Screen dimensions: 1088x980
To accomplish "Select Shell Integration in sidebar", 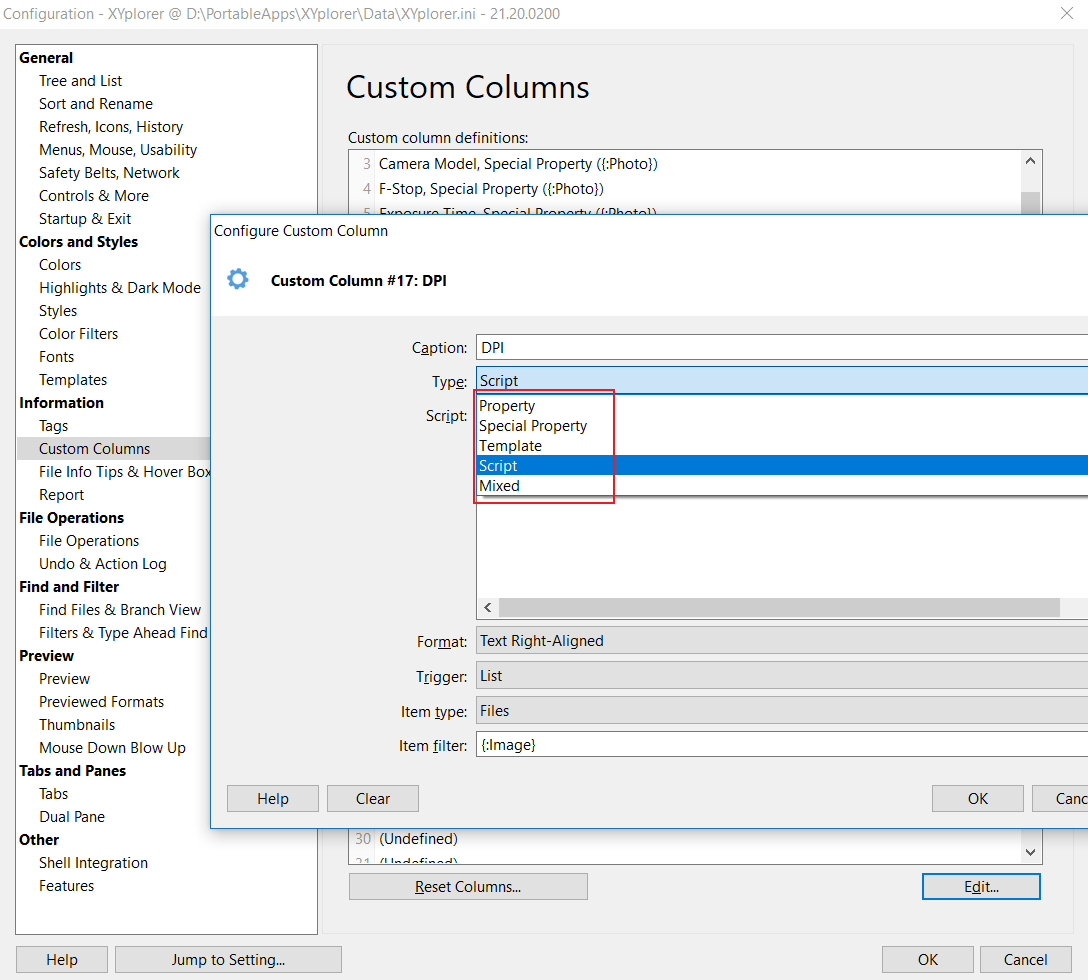I will [x=93, y=863].
